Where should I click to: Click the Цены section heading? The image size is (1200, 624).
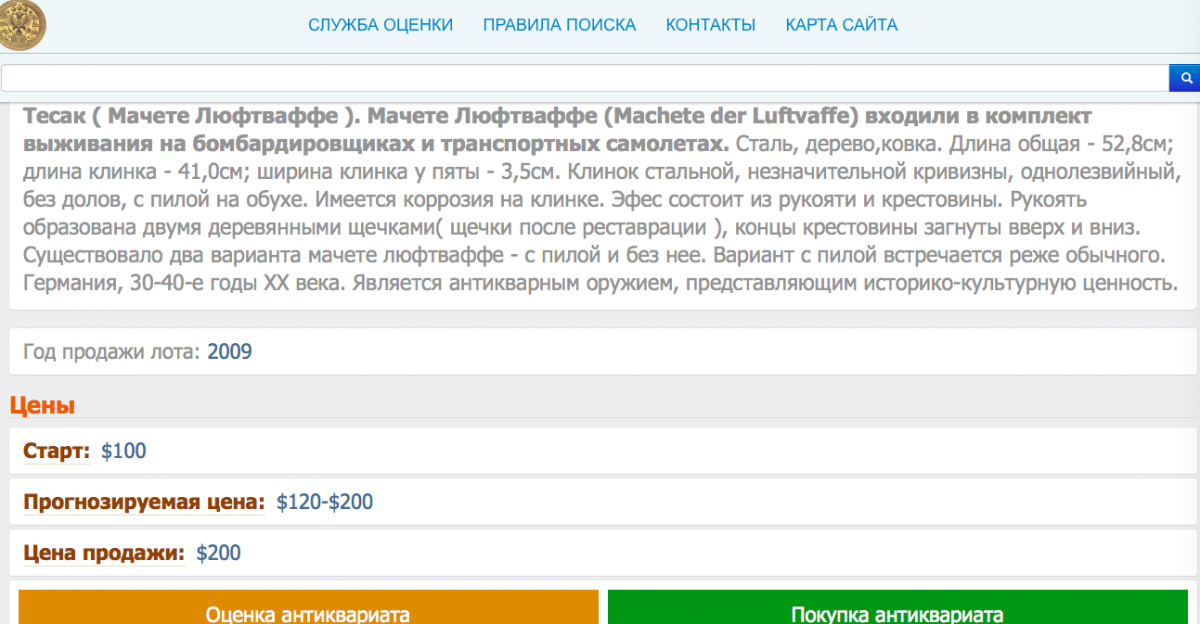tap(42, 406)
